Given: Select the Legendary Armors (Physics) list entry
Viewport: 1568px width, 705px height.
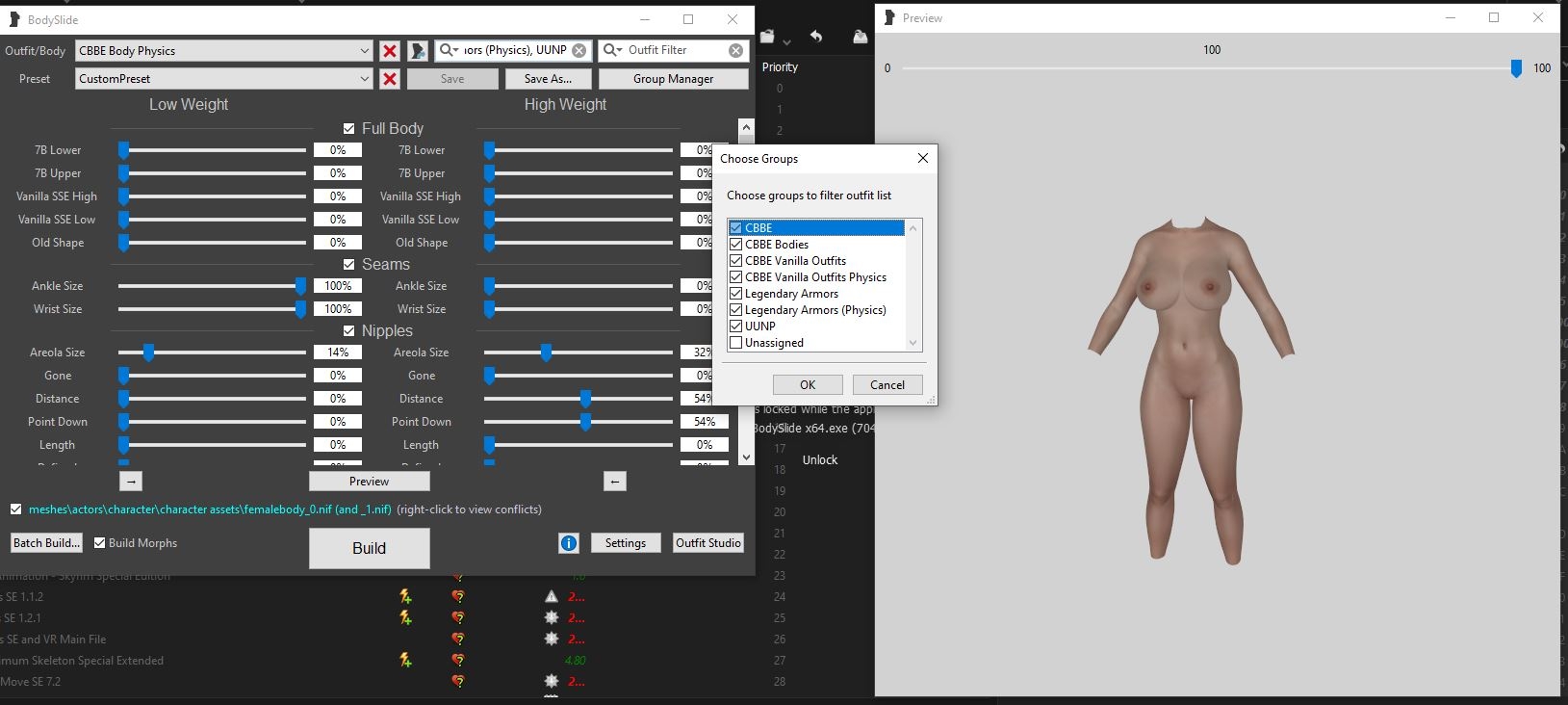Looking at the screenshot, I should coord(814,310).
